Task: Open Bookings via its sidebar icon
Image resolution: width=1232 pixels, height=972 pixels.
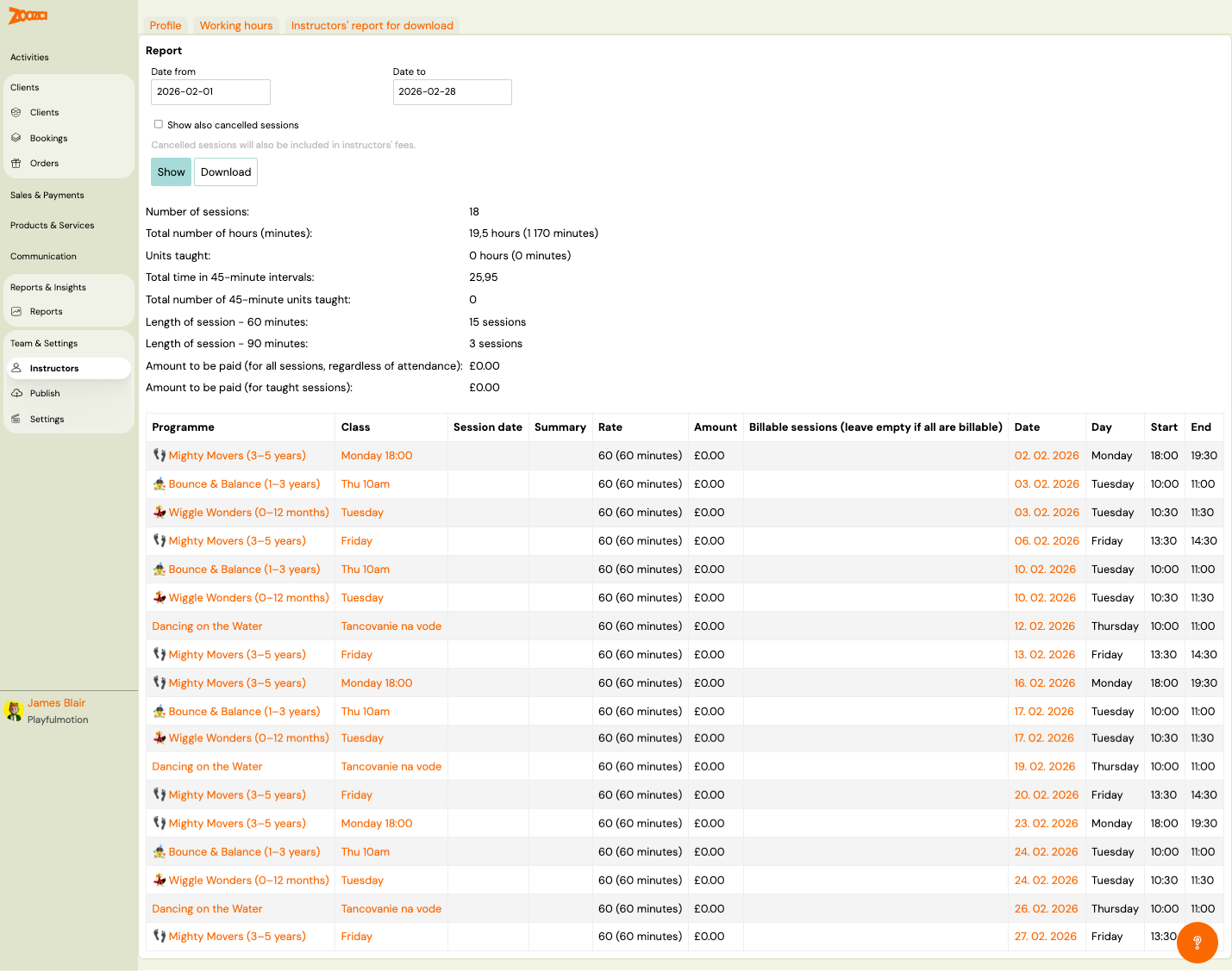Action: [x=16, y=138]
